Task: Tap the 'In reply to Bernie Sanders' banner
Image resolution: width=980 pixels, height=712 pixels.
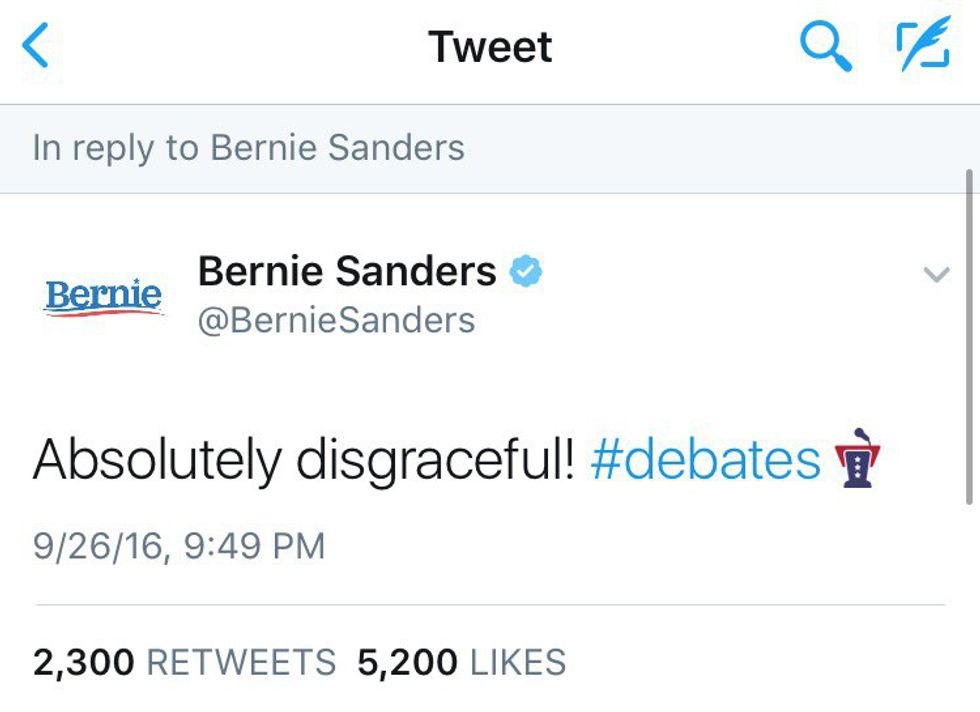Action: (249, 148)
